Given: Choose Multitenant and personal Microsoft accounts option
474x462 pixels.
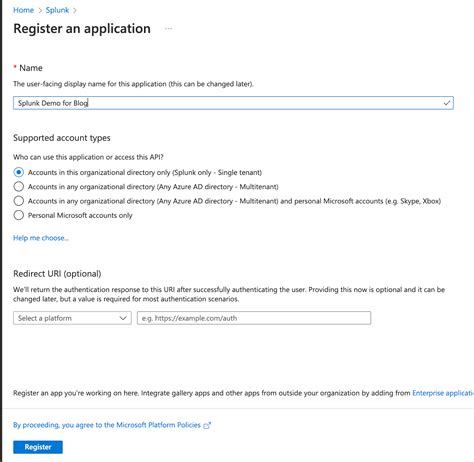Looking at the screenshot, I should pyautogui.click(x=19, y=201).
